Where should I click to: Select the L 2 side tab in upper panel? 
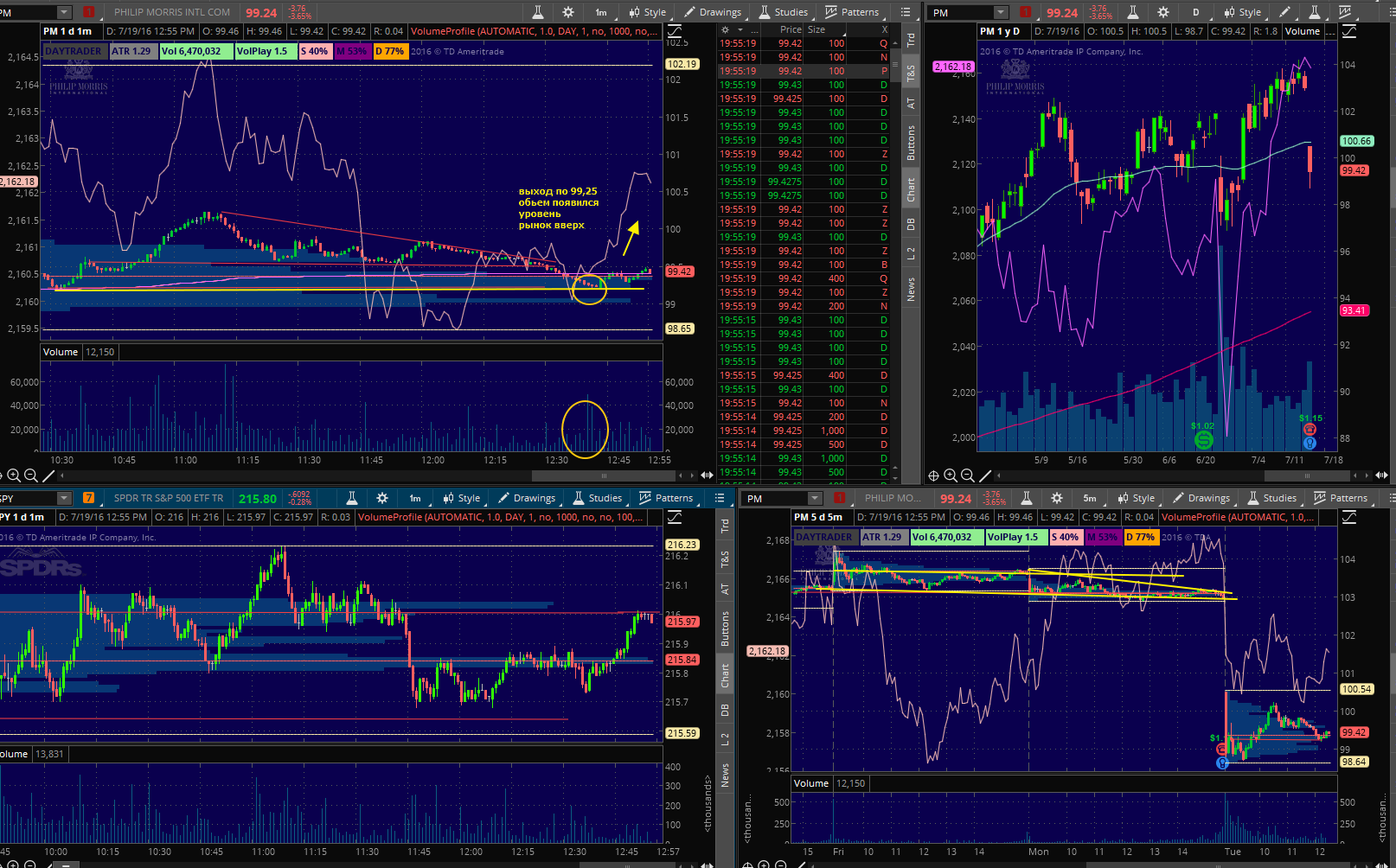tap(911, 253)
